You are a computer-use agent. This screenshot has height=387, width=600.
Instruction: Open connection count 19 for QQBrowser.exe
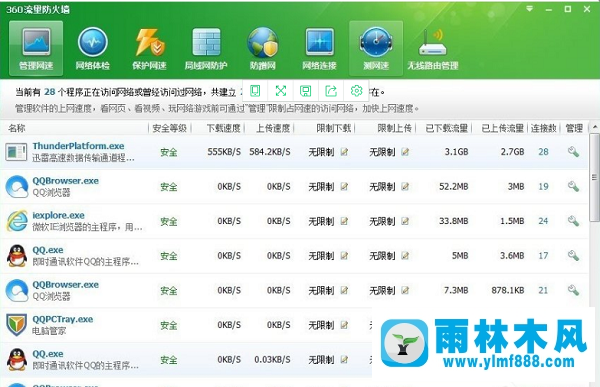(x=543, y=186)
